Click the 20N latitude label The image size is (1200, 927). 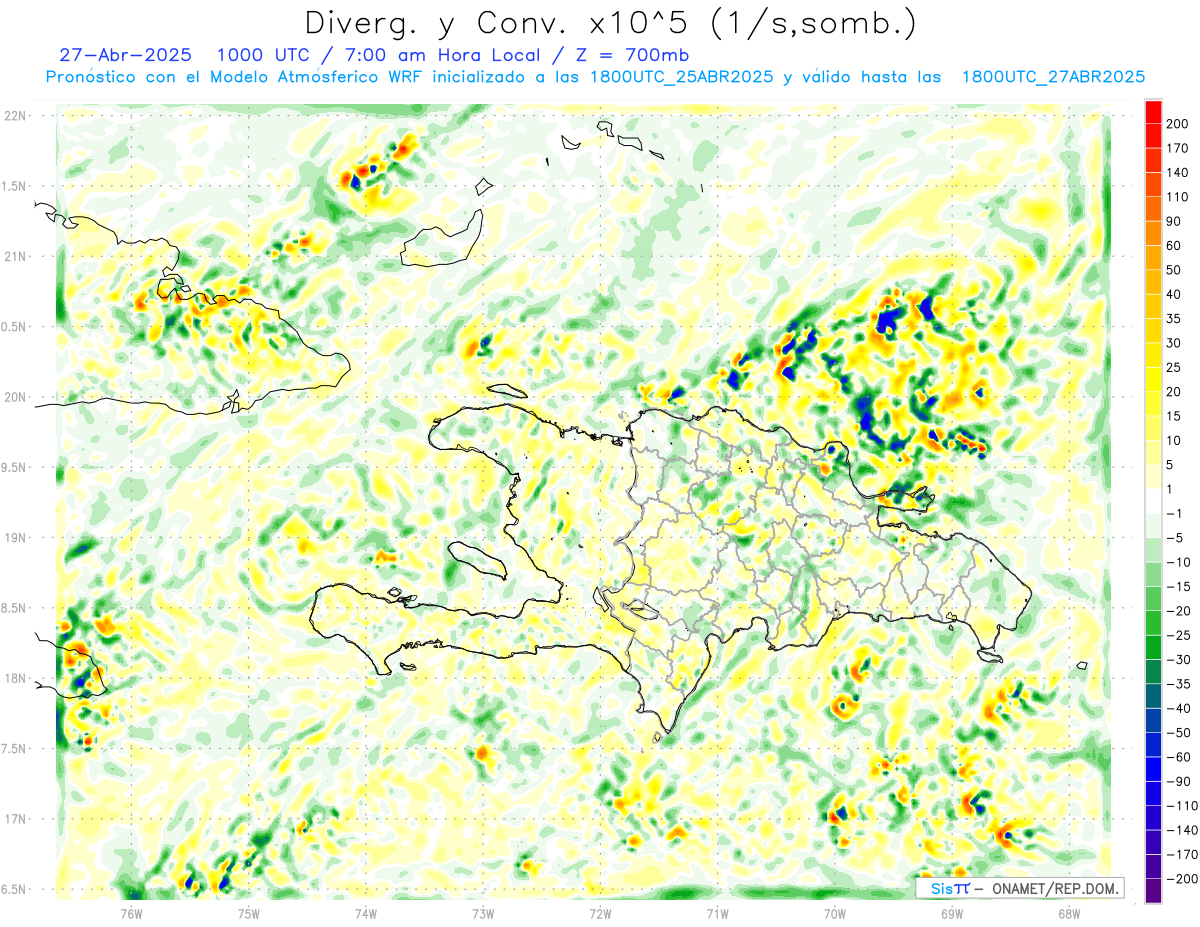(14, 397)
